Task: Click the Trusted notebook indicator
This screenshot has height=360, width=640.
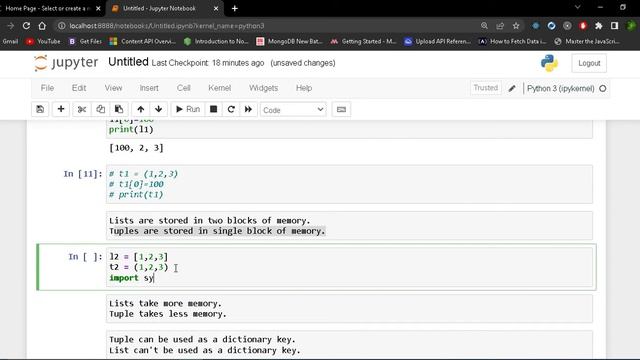Action: (486, 88)
